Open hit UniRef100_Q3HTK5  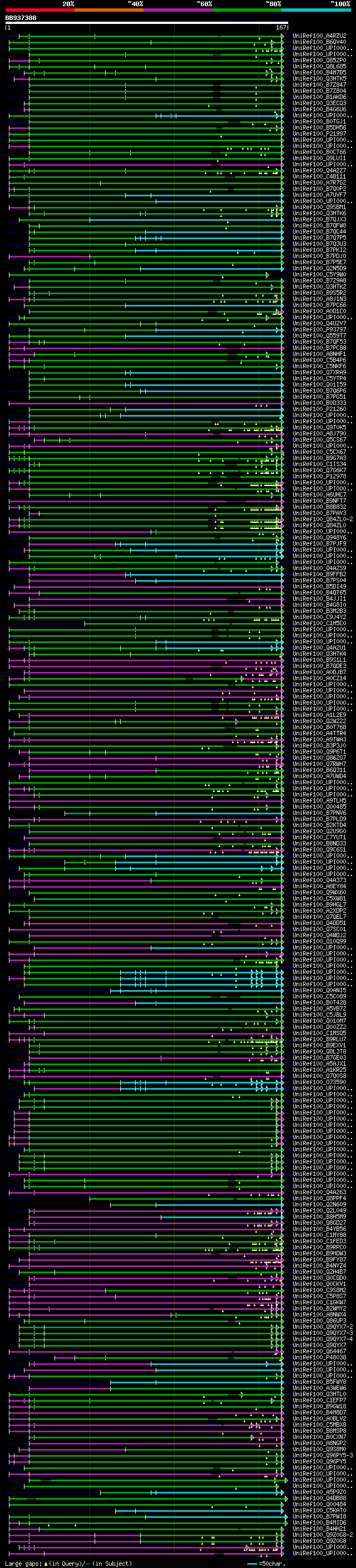319,78
